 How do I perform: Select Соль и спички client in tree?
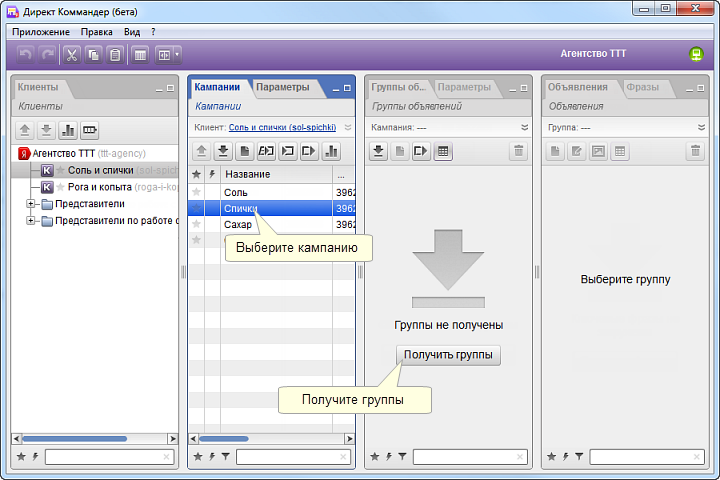(100, 170)
